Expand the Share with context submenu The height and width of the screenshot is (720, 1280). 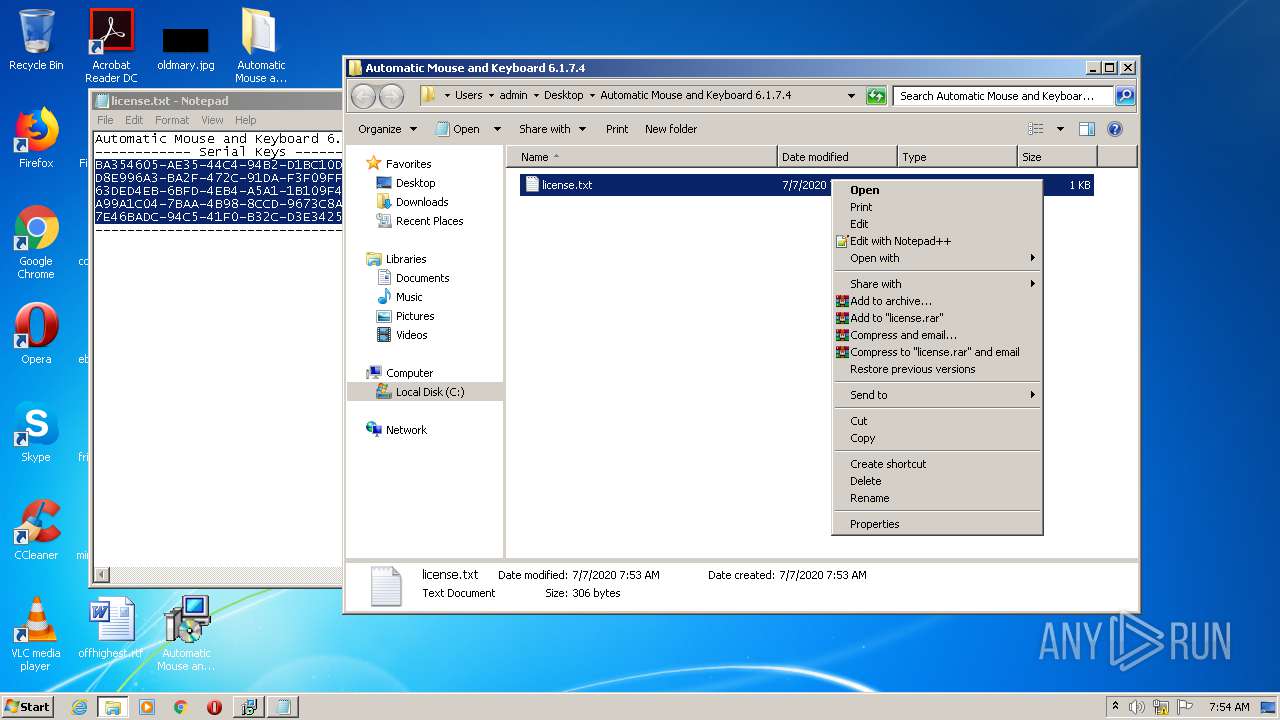(938, 284)
